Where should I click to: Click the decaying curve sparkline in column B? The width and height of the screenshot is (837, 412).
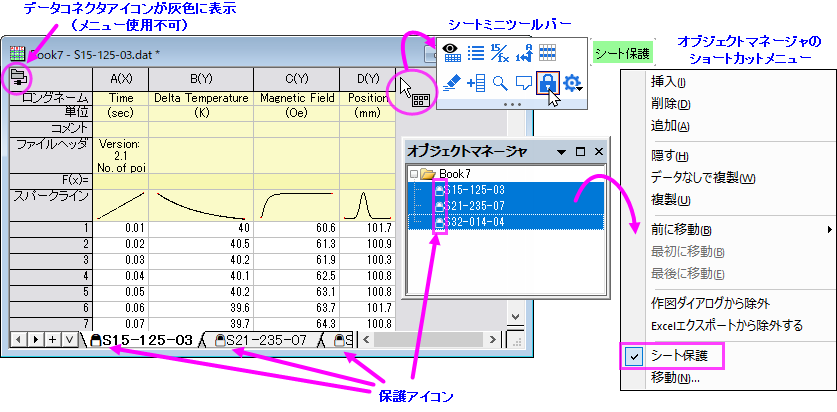click(x=201, y=205)
